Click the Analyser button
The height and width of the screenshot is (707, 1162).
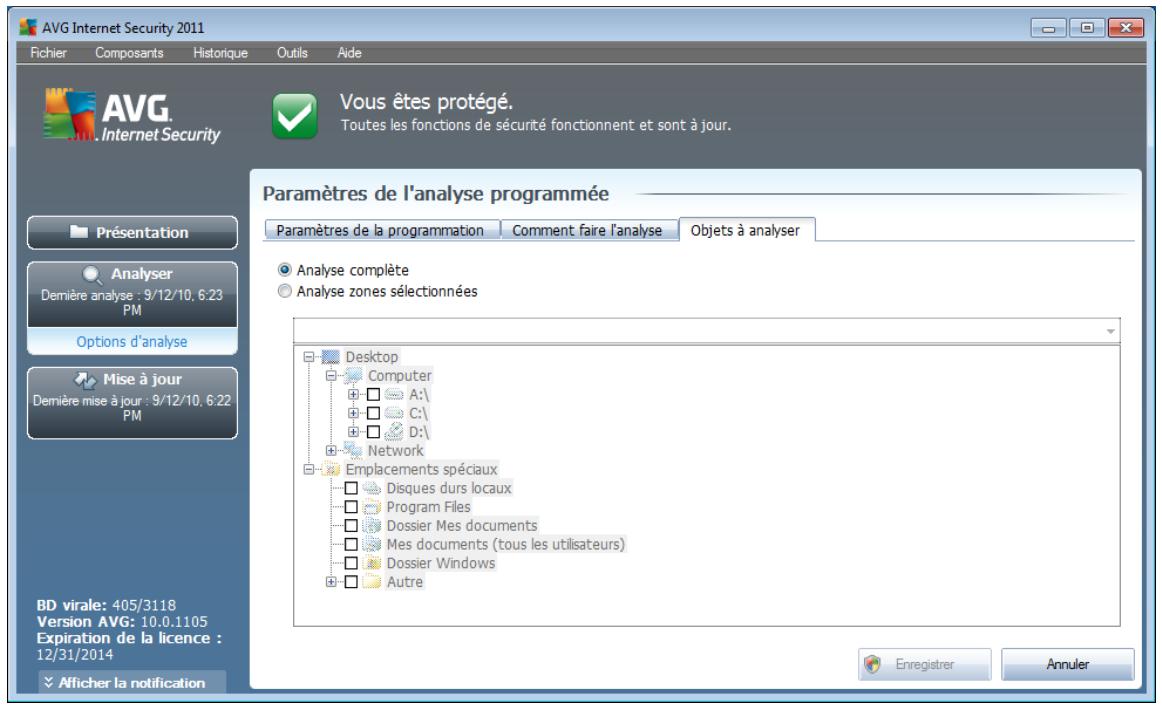133,294
